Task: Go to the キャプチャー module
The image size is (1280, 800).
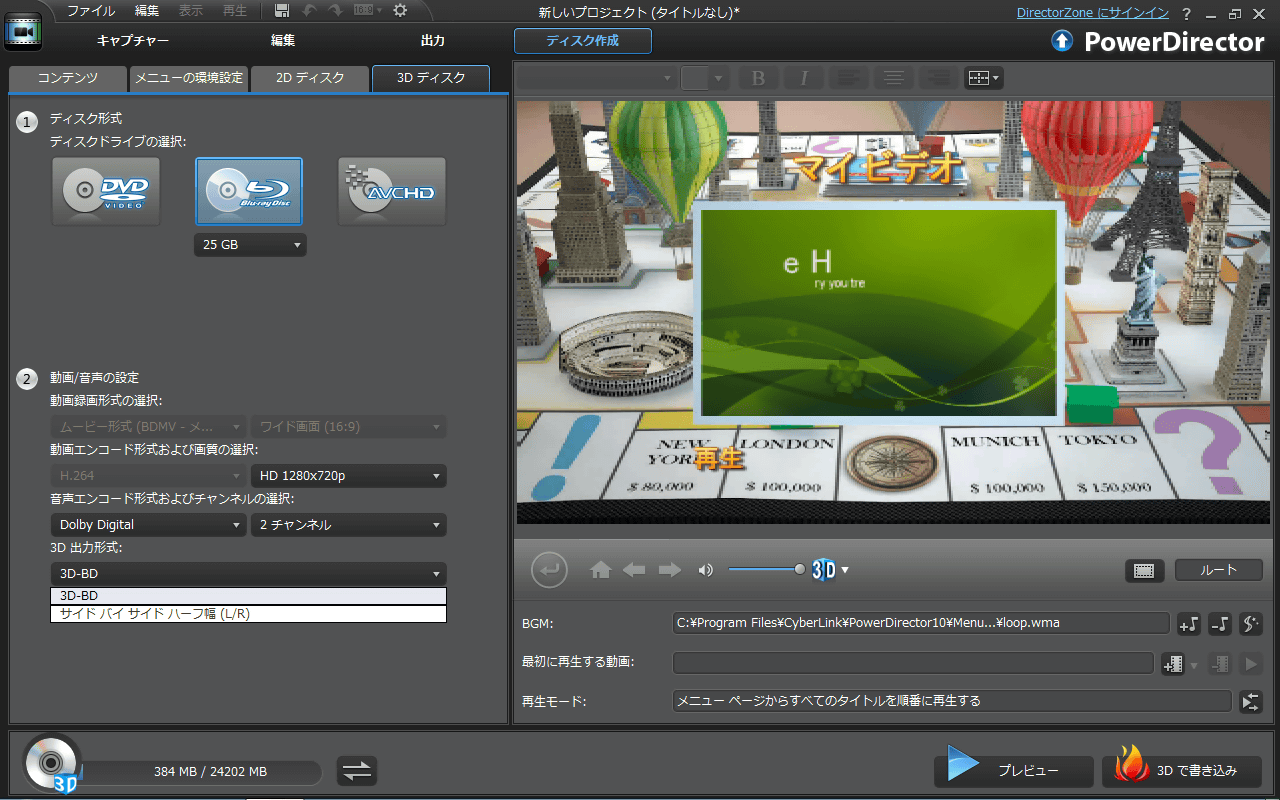Action: pos(132,41)
